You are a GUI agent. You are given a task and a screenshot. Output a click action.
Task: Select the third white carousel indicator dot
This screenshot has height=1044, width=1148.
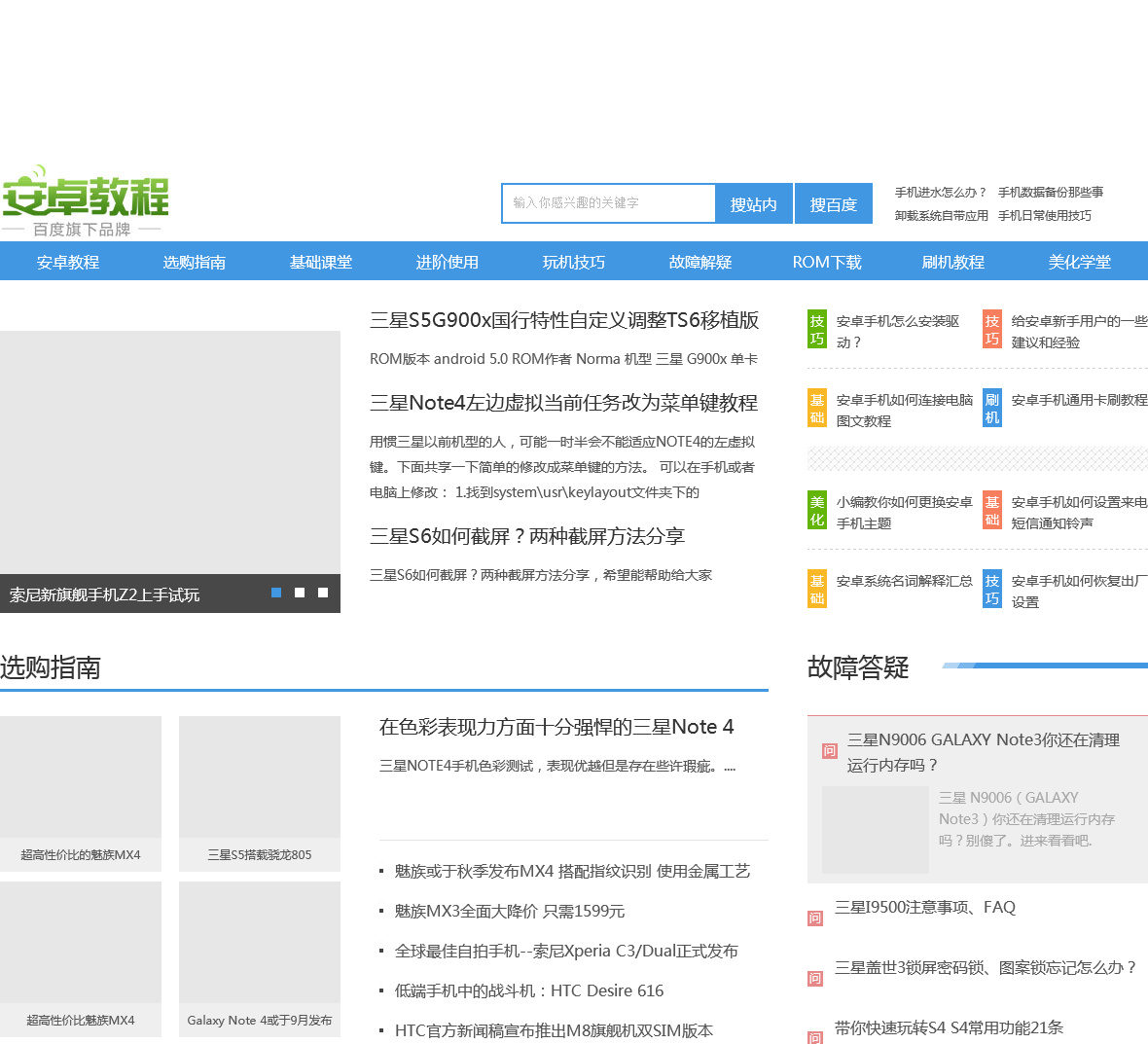pyautogui.click(x=323, y=593)
